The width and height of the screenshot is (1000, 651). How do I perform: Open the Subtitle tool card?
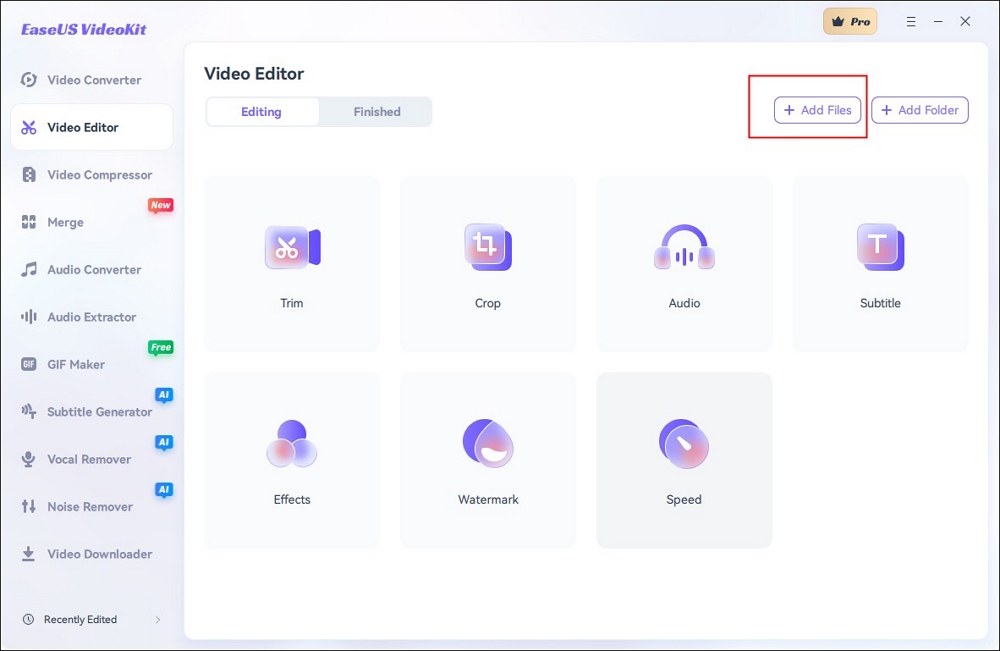point(880,264)
